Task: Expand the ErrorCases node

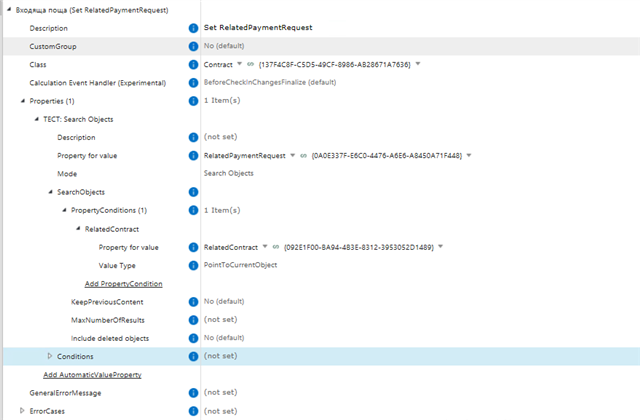Action: pos(22,411)
